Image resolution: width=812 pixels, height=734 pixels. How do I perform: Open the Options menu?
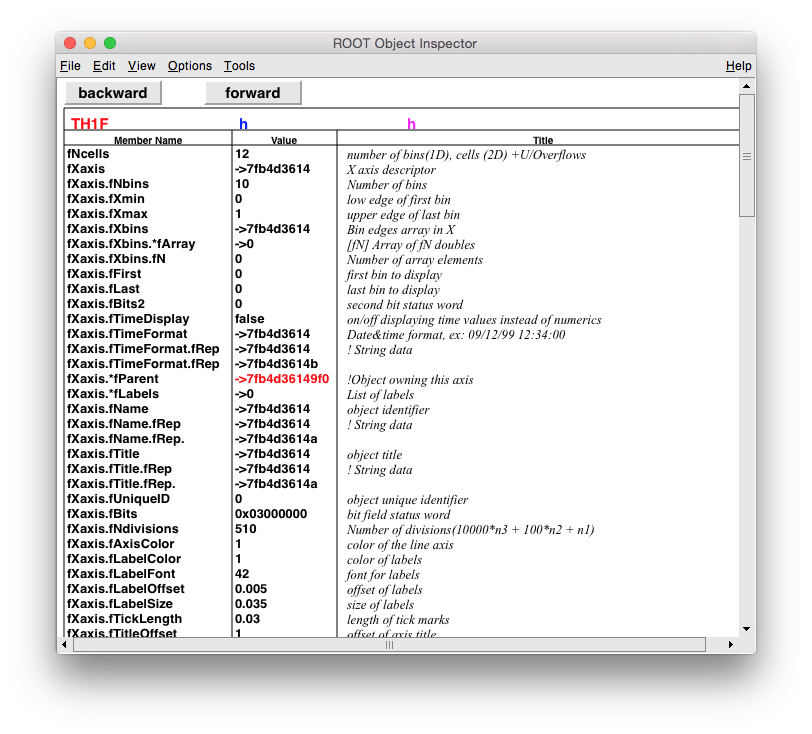190,66
